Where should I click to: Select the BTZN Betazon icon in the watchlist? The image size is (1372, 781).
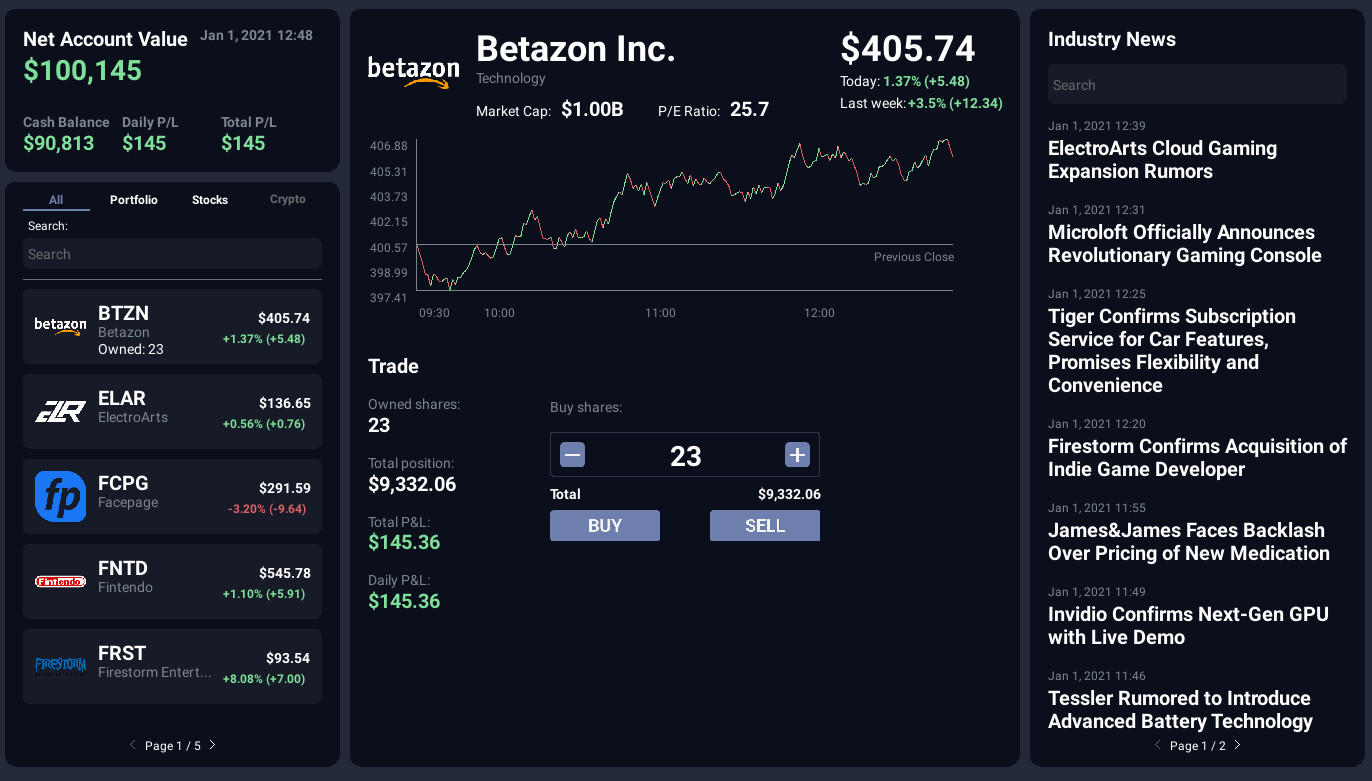59,324
